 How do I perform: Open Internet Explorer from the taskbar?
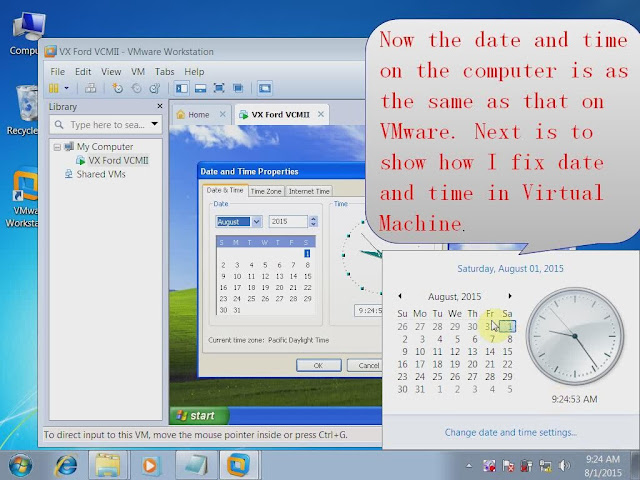[66, 465]
